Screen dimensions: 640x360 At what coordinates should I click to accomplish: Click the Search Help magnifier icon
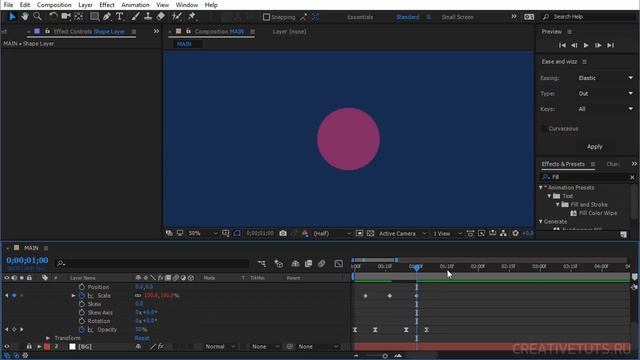click(x=546, y=17)
